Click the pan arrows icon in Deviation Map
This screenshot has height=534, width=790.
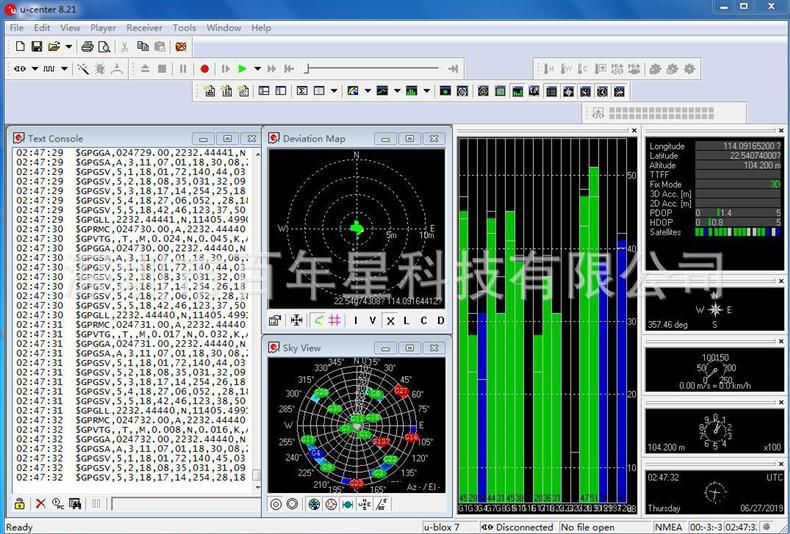point(296,320)
